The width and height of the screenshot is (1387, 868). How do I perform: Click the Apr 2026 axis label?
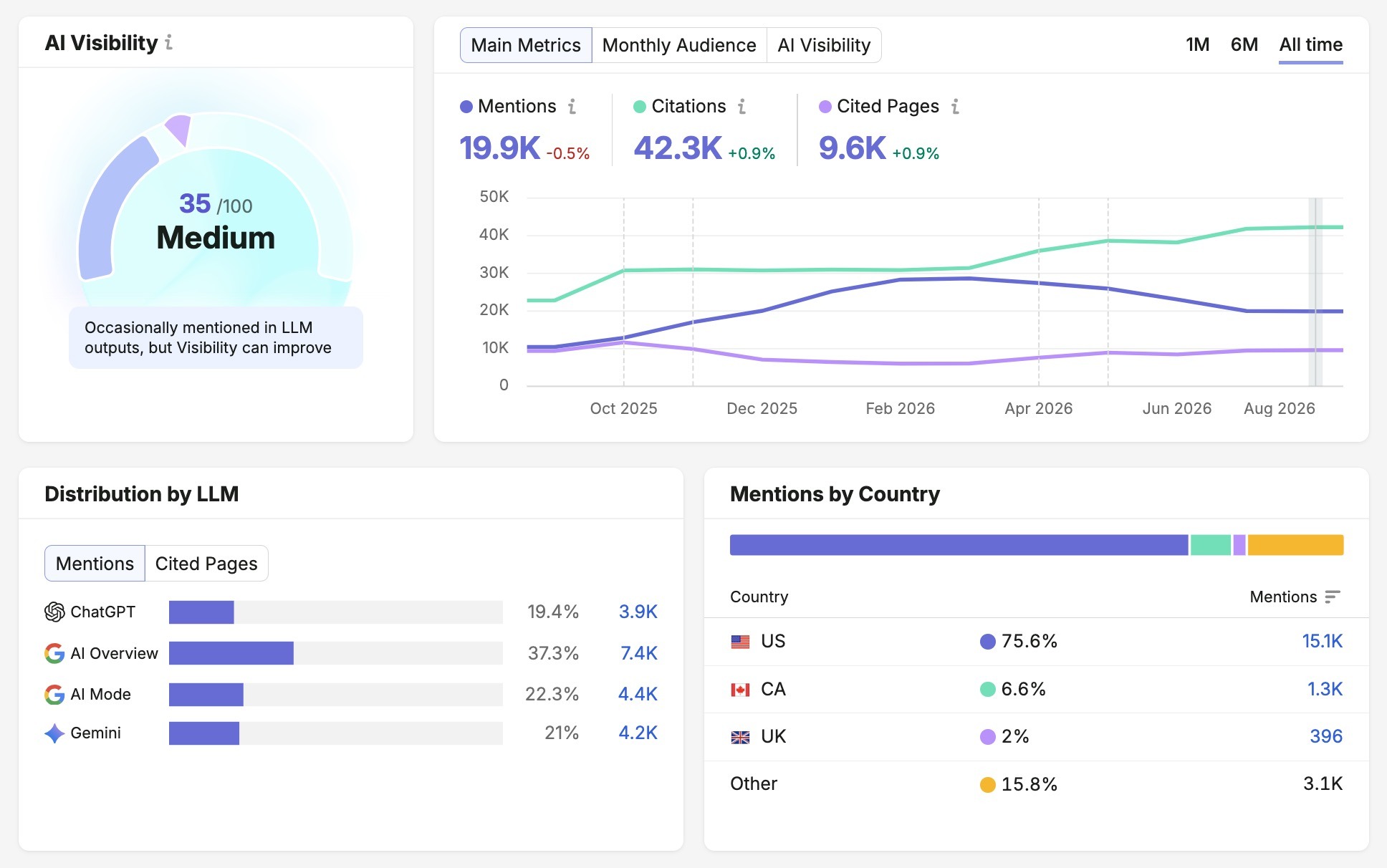[1038, 408]
